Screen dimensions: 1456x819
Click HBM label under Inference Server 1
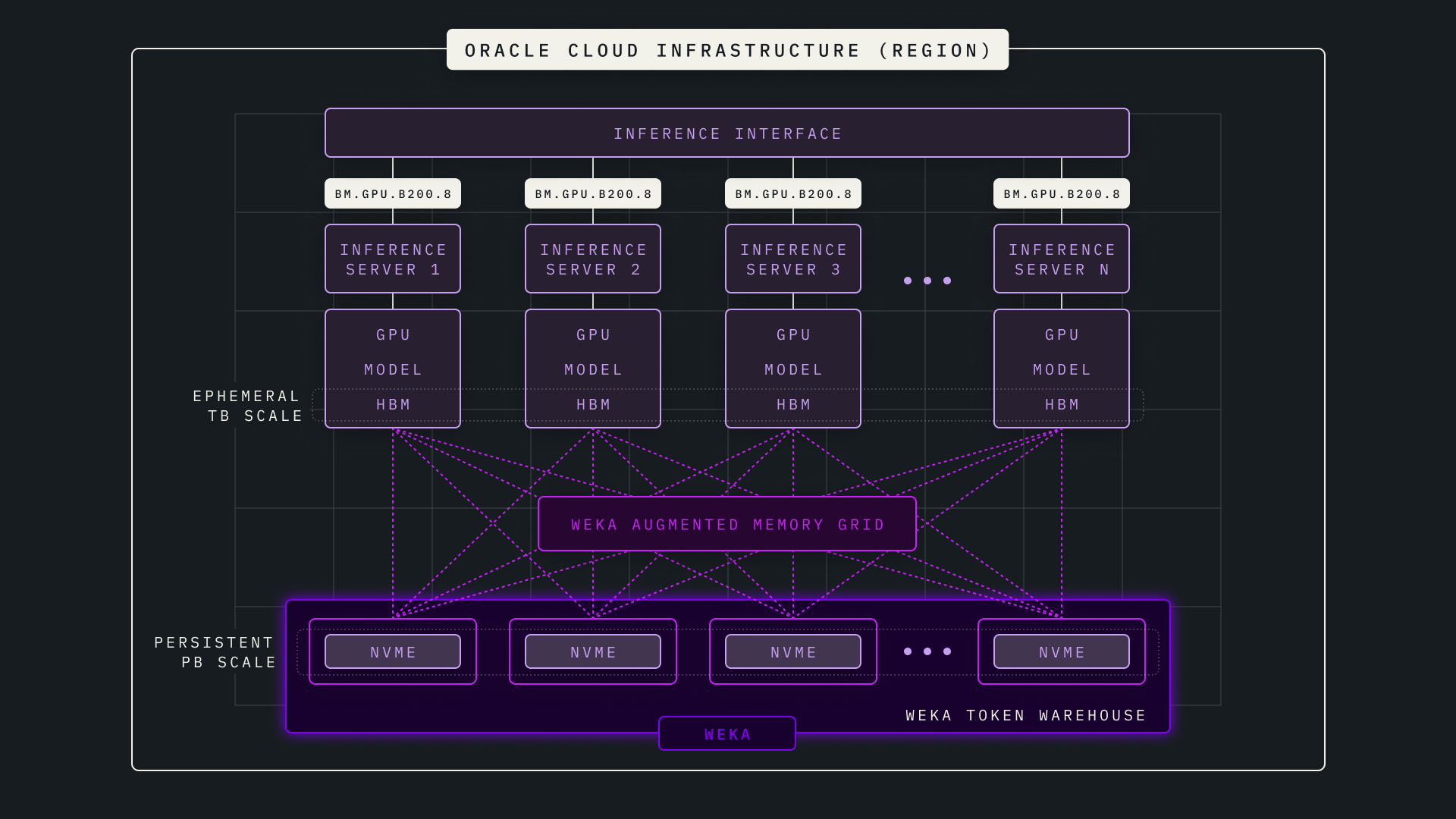[x=392, y=405]
